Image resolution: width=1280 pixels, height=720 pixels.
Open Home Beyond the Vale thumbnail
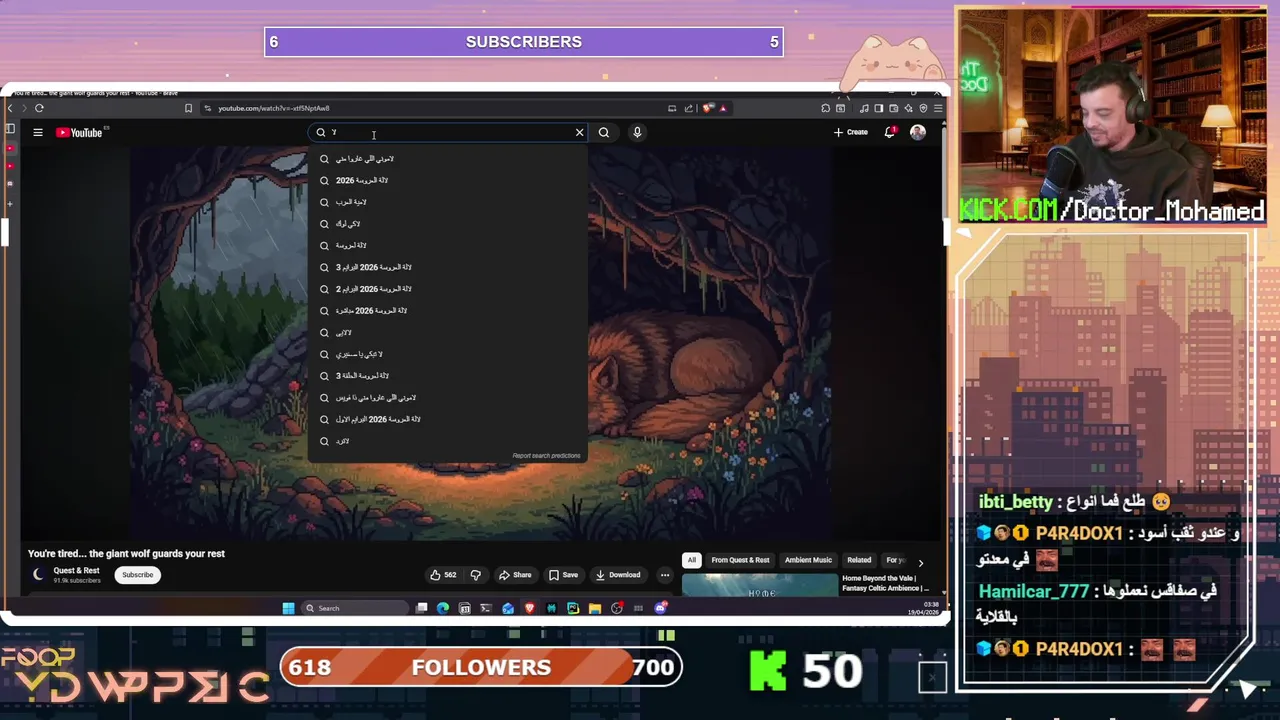coord(760,585)
